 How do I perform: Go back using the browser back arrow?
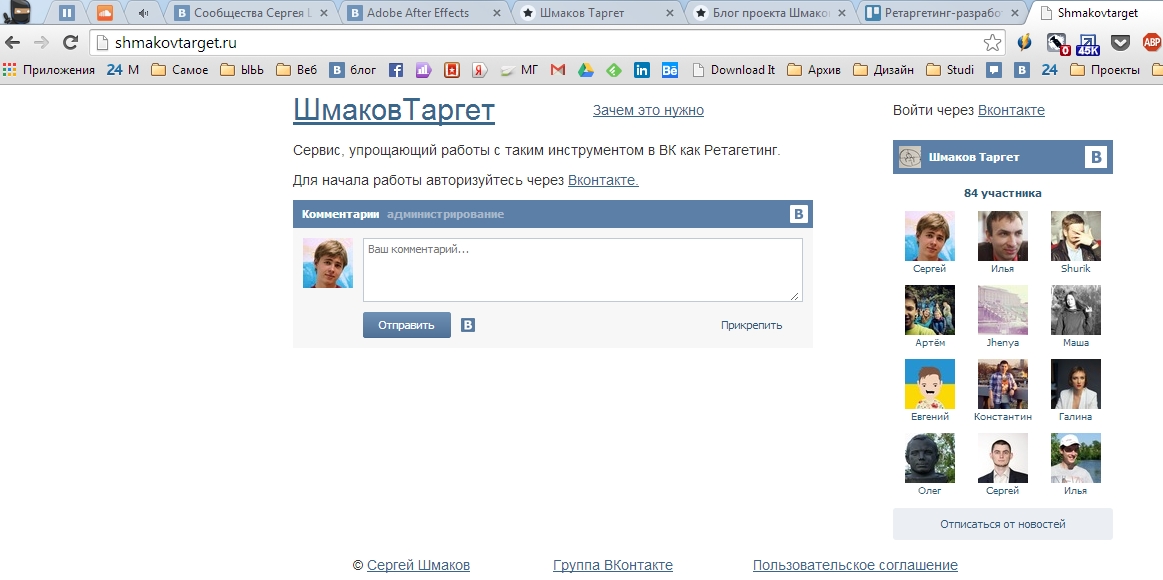[x=13, y=42]
